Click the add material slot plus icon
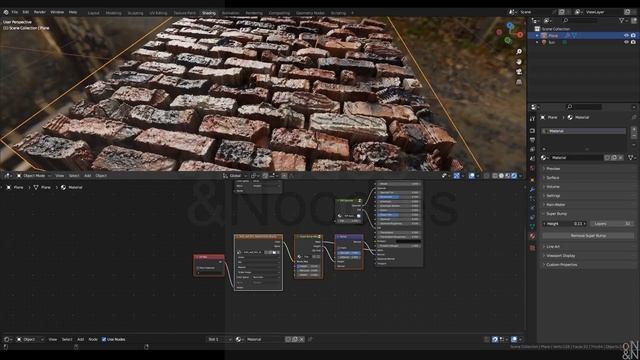Screen dimensions: 640x360 (634, 129)
